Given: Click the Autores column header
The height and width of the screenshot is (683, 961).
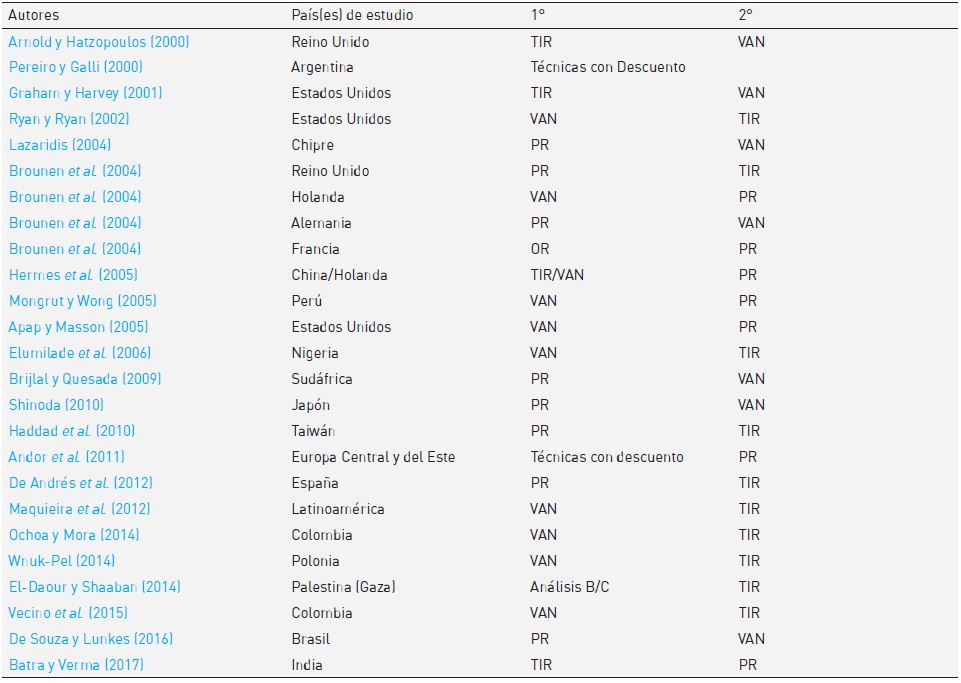Looking at the screenshot, I should [x=34, y=15].
